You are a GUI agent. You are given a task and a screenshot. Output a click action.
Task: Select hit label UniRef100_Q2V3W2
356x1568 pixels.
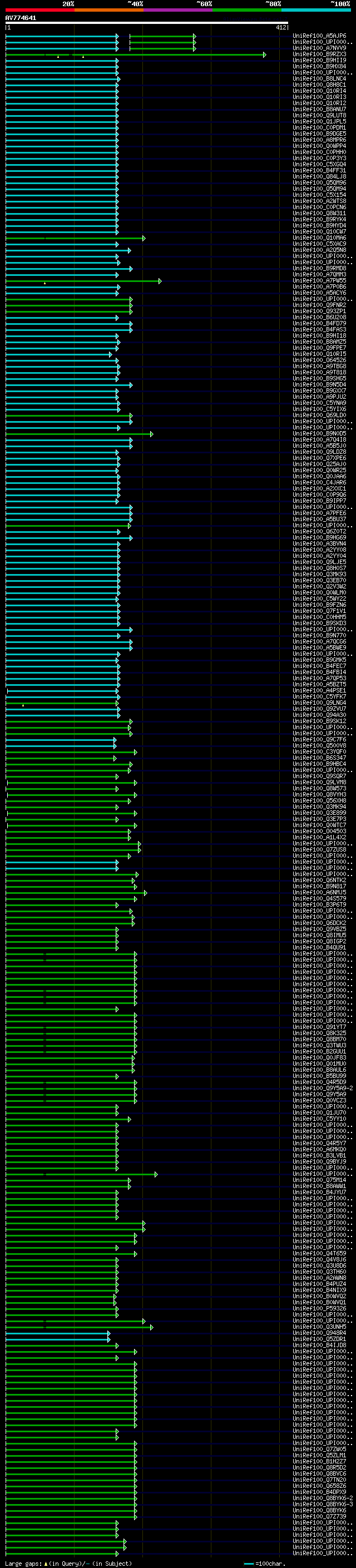tap(319, 586)
